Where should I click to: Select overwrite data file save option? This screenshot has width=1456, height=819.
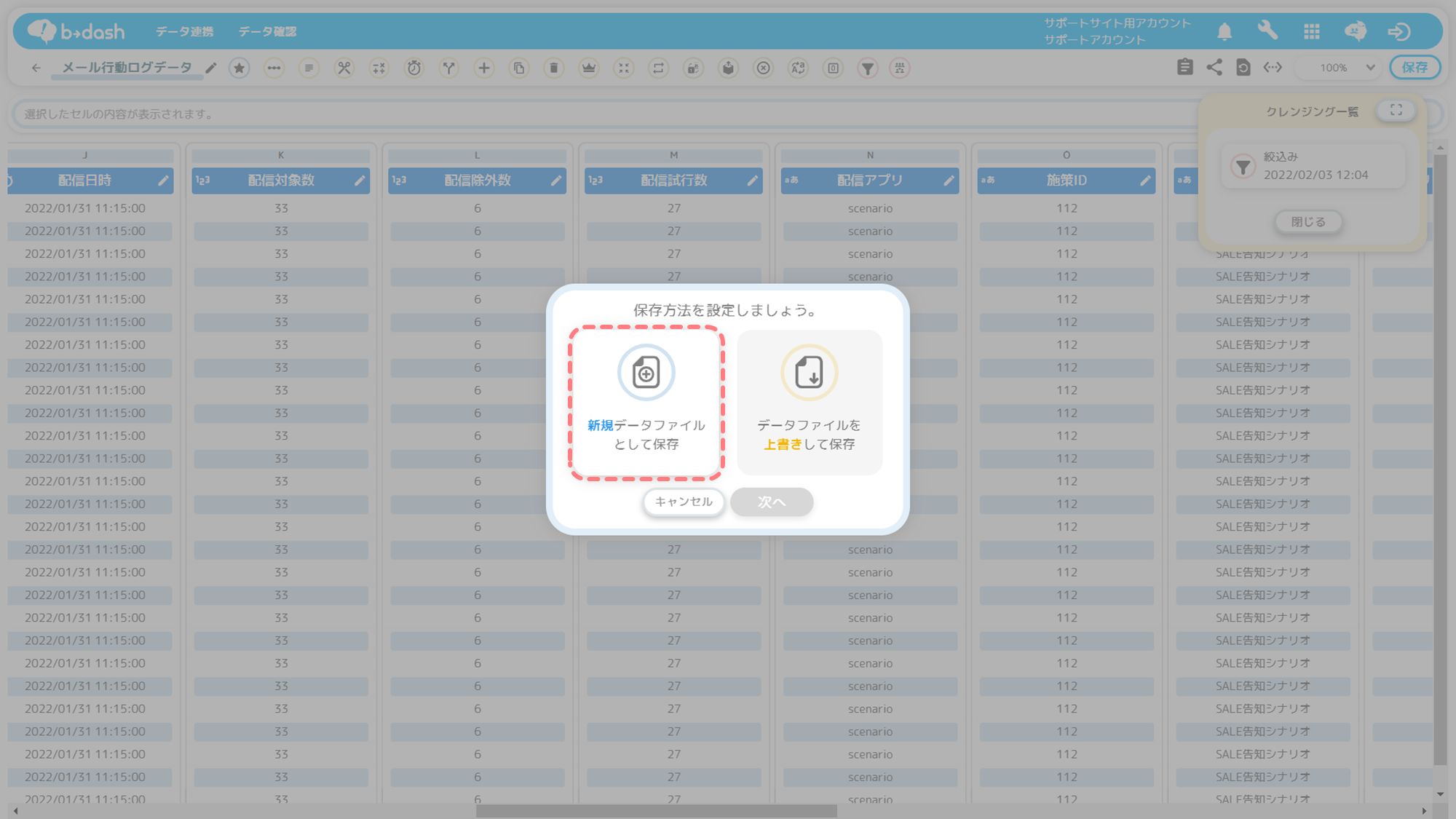click(810, 403)
